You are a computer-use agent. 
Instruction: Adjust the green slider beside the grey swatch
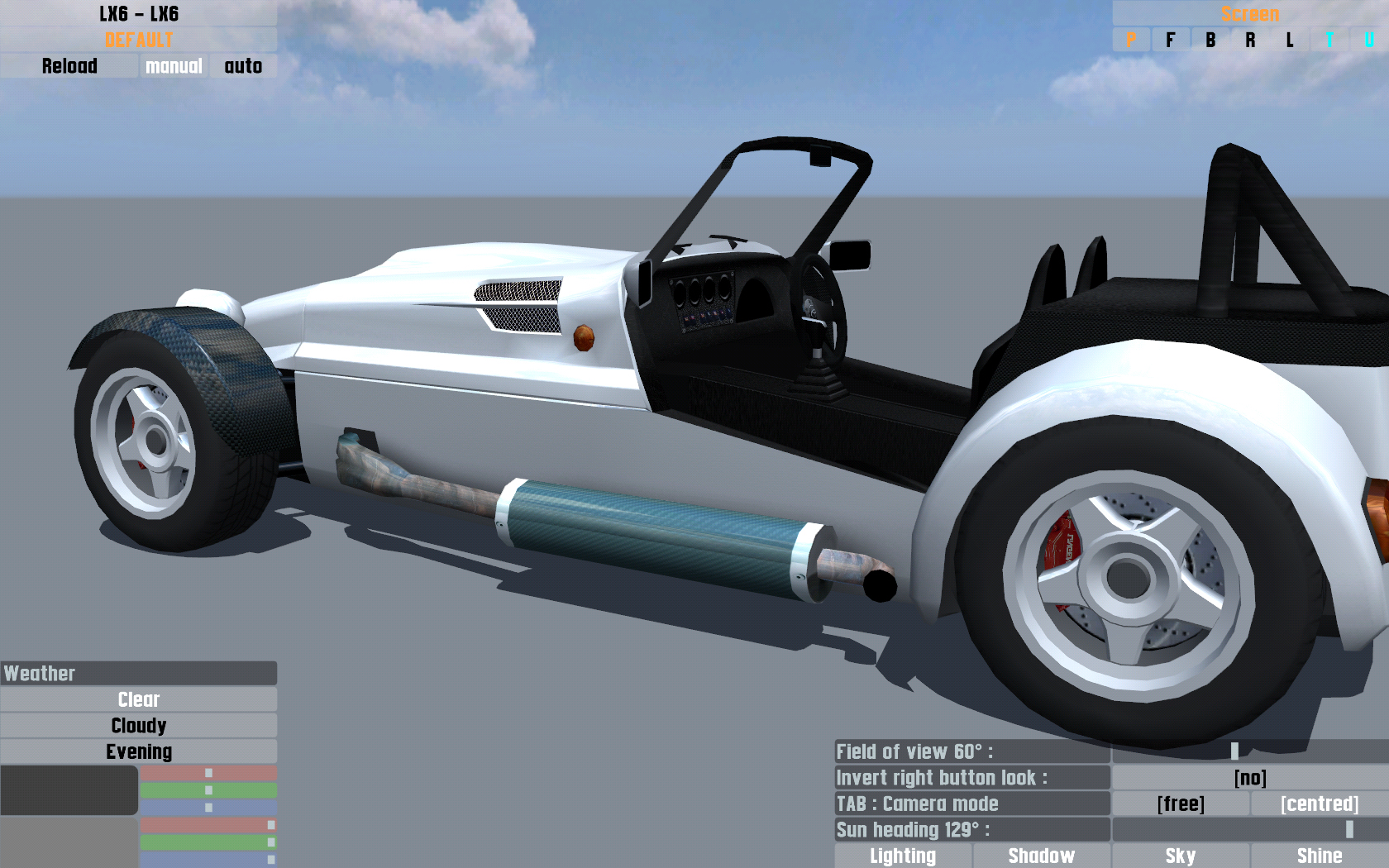(208, 842)
